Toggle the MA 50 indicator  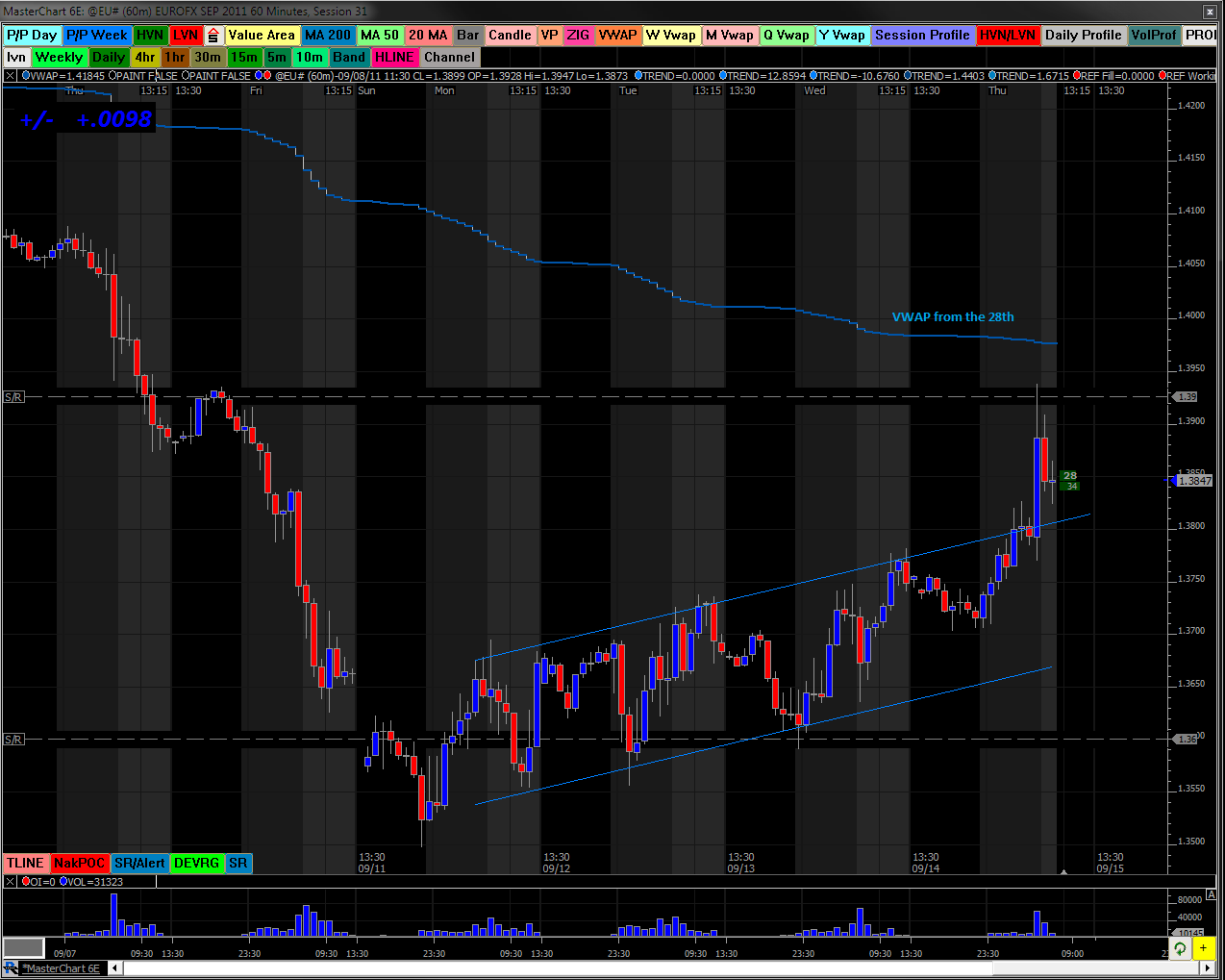click(x=380, y=35)
